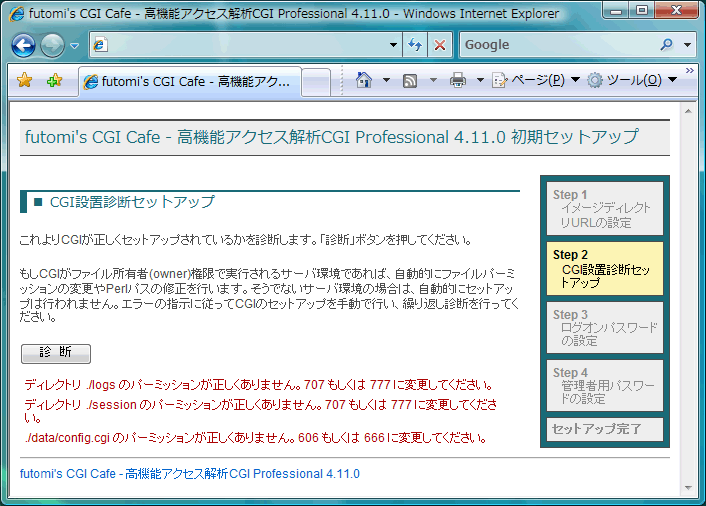
Task: Click the scrollbar up arrow
Action: (688, 111)
